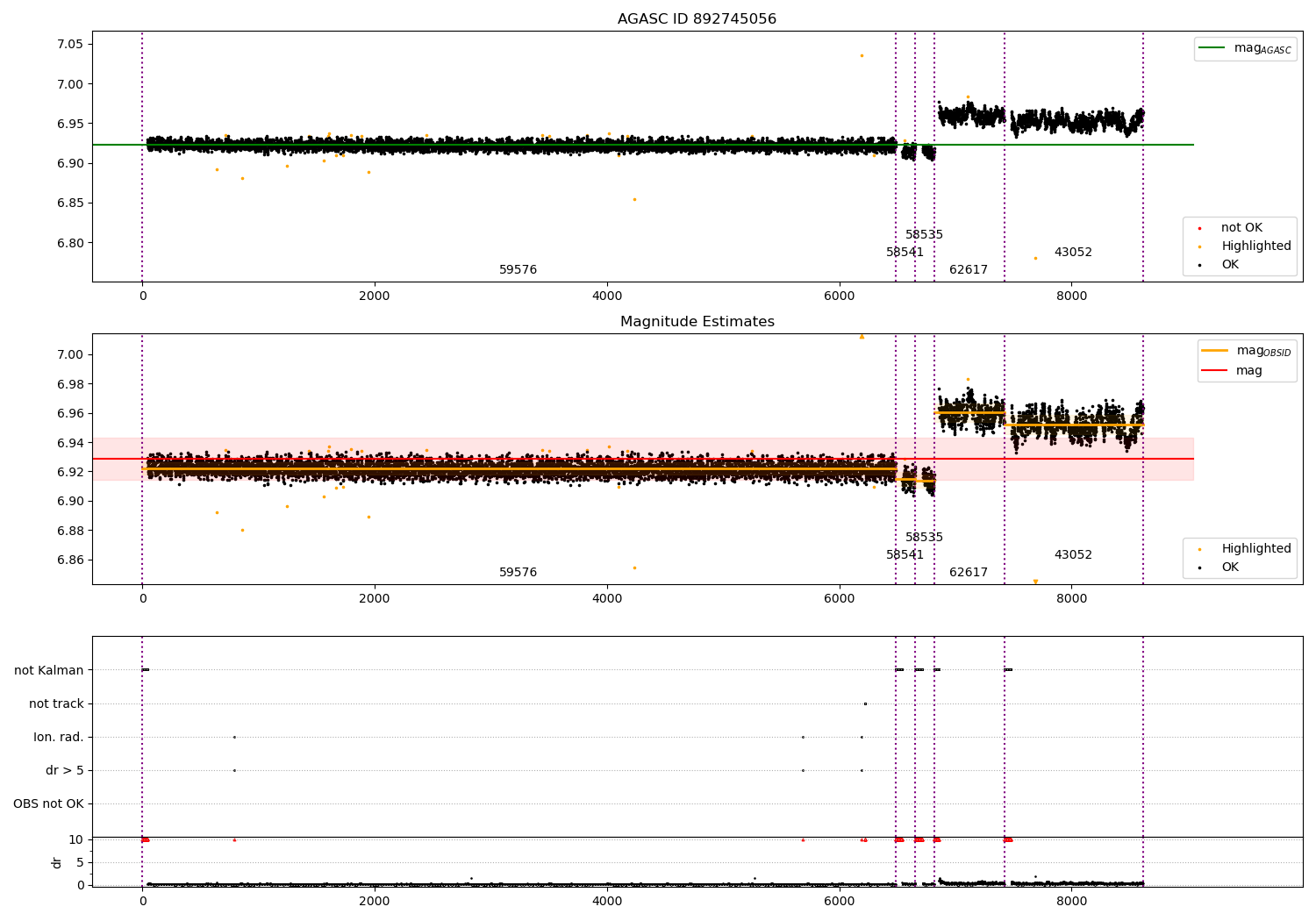Click the pink shaded band in middle plot
The height and width of the screenshot is (921, 1316).
(x=642, y=459)
